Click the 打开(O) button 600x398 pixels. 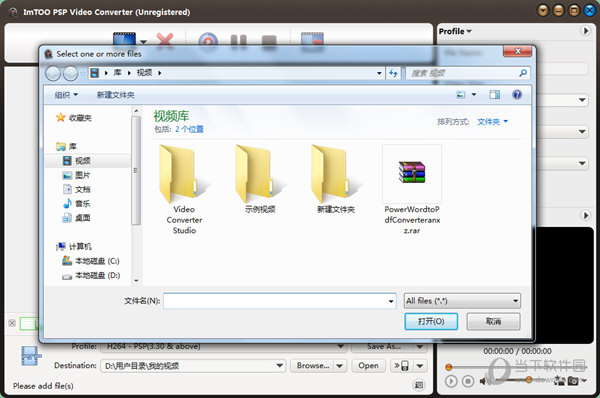point(431,321)
